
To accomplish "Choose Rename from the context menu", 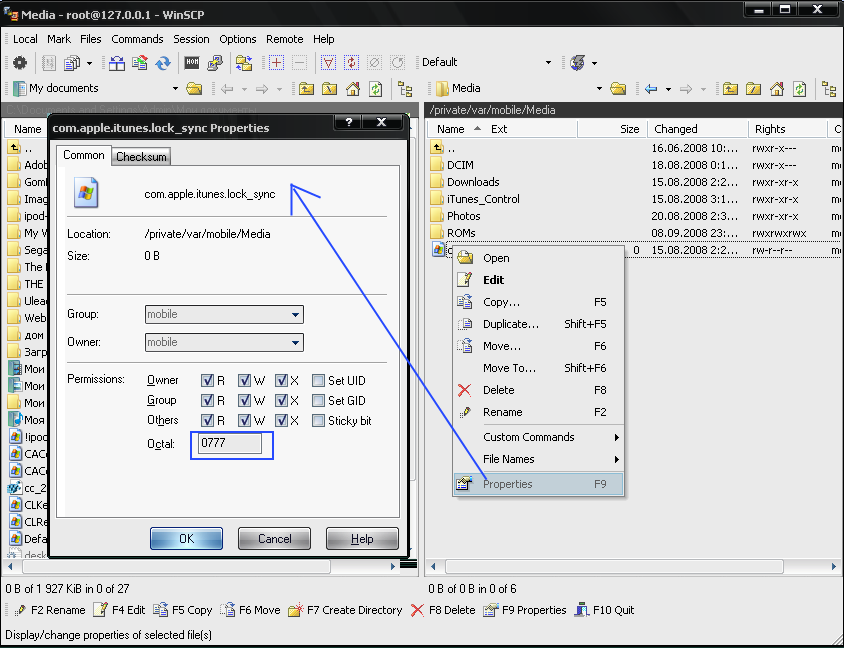I will pos(502,412).
